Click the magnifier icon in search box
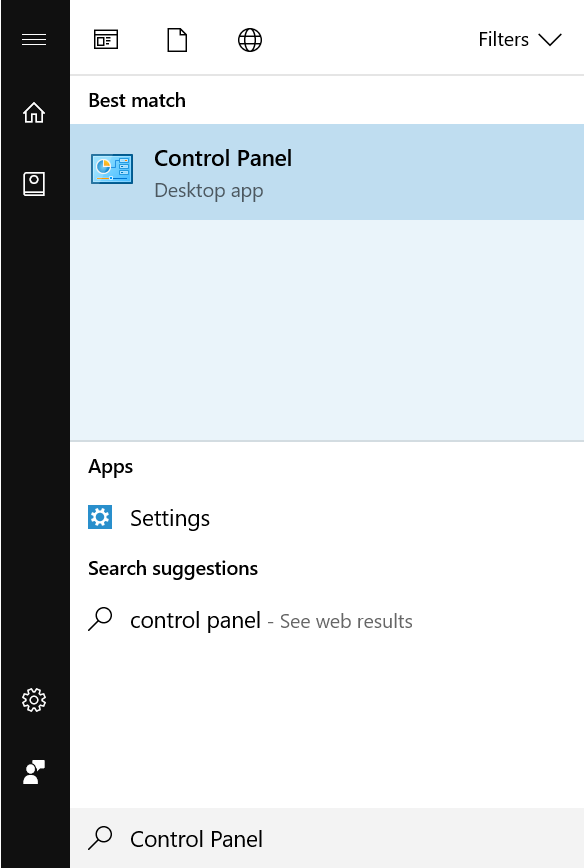This screenshot has width=584, height=868. tap(100, 838)
